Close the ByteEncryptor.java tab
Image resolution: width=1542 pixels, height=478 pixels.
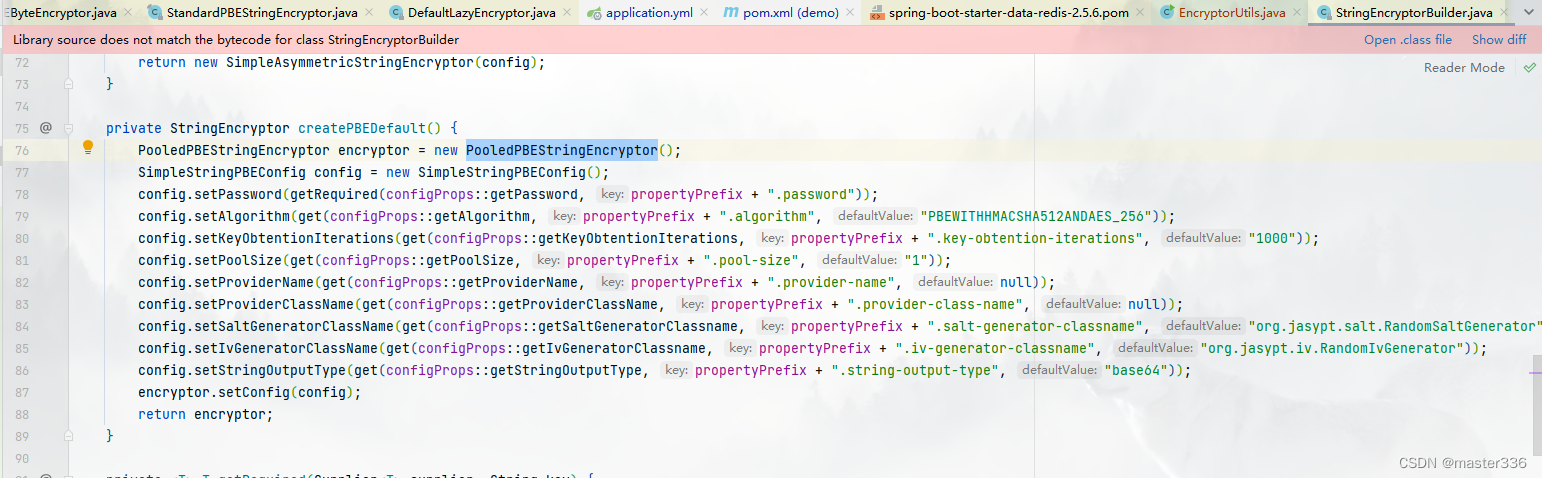click(x=128, y=13)
